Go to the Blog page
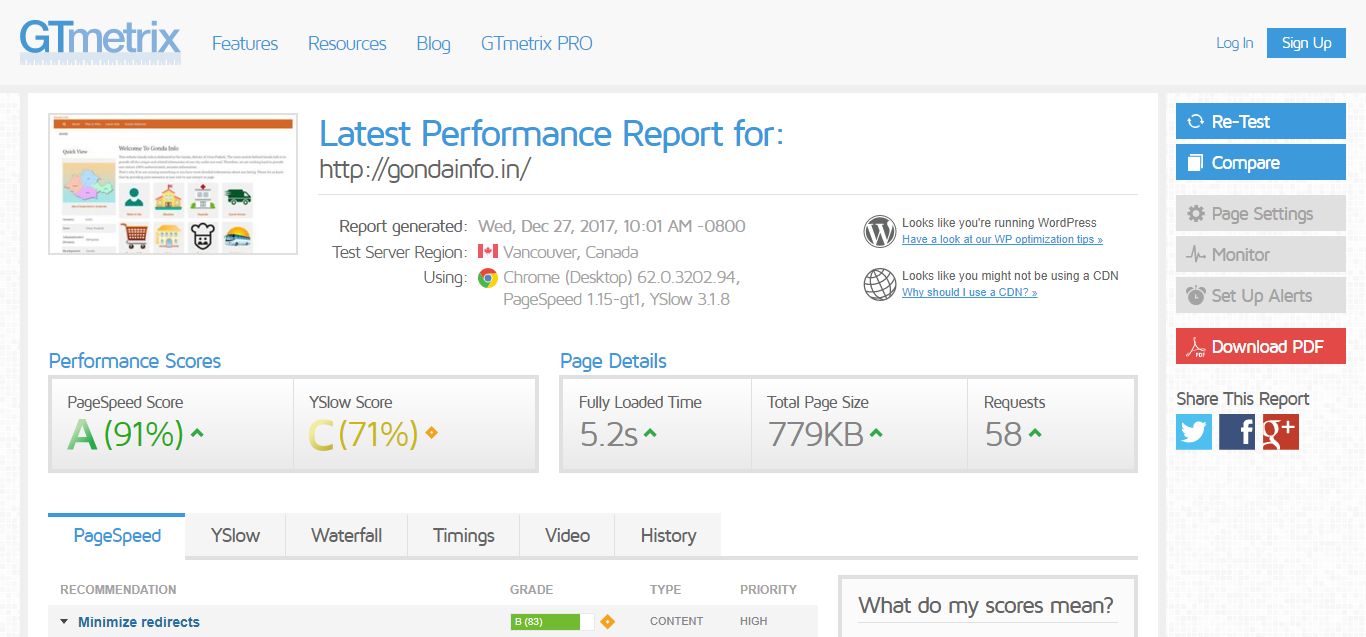 click(x=433, y=43)
